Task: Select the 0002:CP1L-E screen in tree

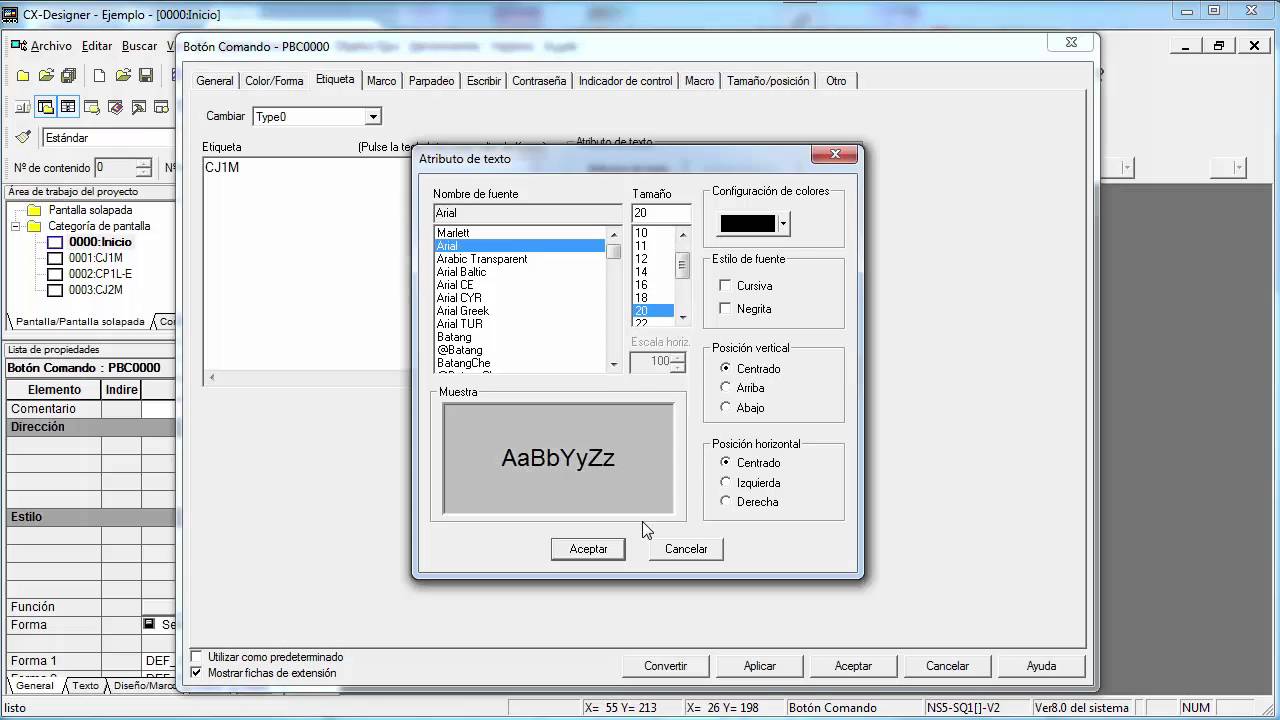Action: 100,274
